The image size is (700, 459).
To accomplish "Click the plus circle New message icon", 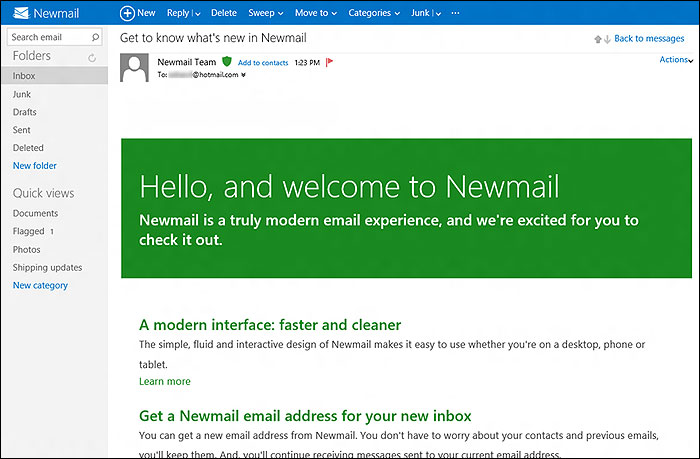I will pyautogui.click(x=127, y=13).
